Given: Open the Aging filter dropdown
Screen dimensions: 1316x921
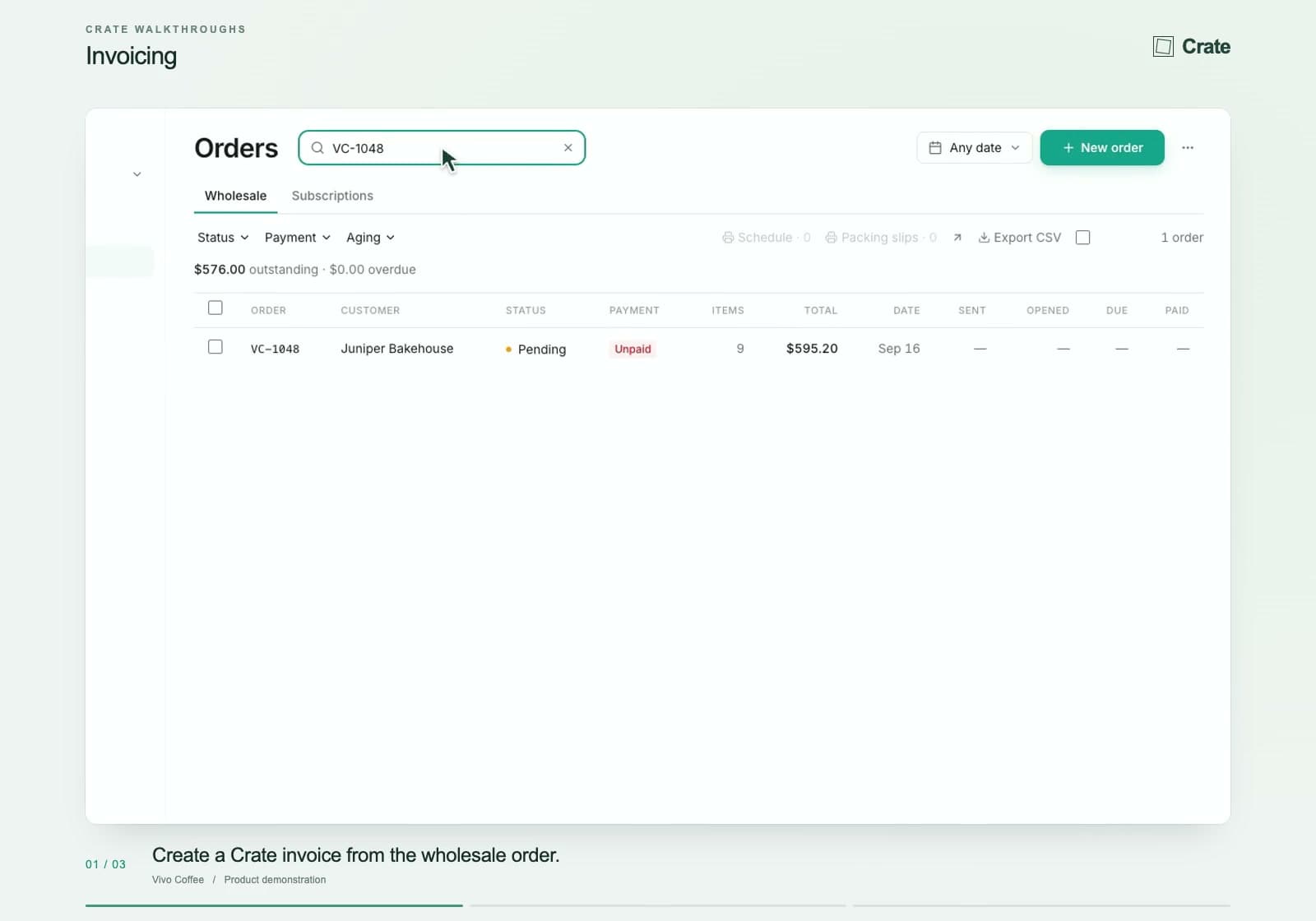Looking at the screenshot, I should [x=370, y=238].
